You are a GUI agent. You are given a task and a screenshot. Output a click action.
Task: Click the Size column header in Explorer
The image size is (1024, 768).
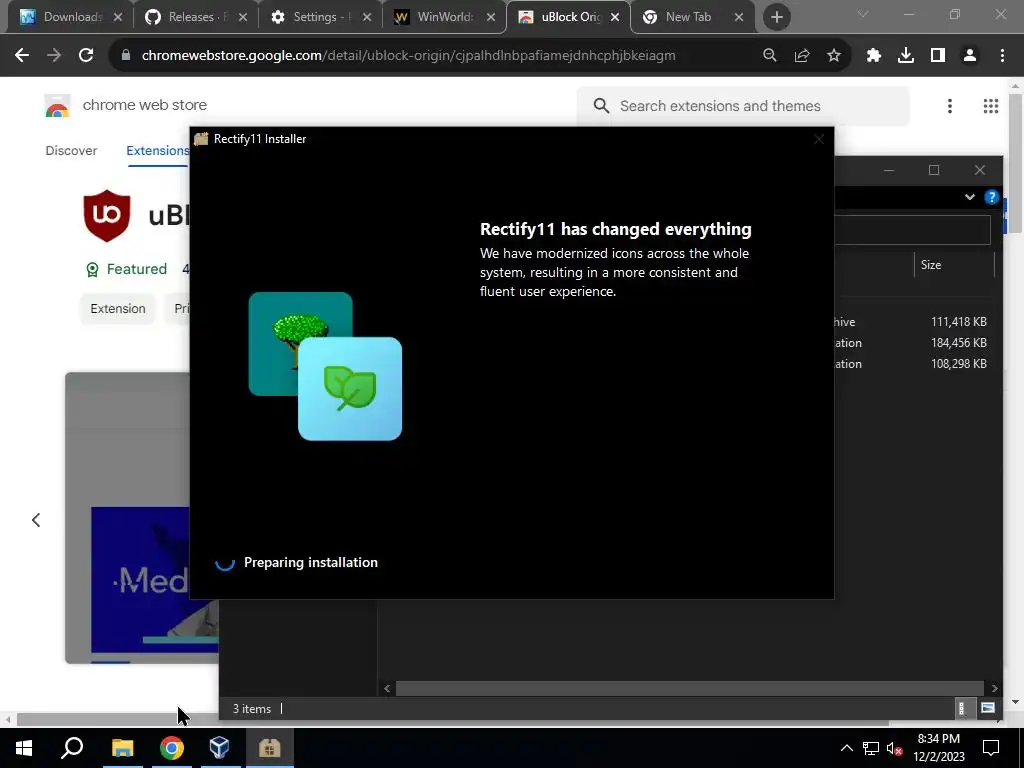953,264
